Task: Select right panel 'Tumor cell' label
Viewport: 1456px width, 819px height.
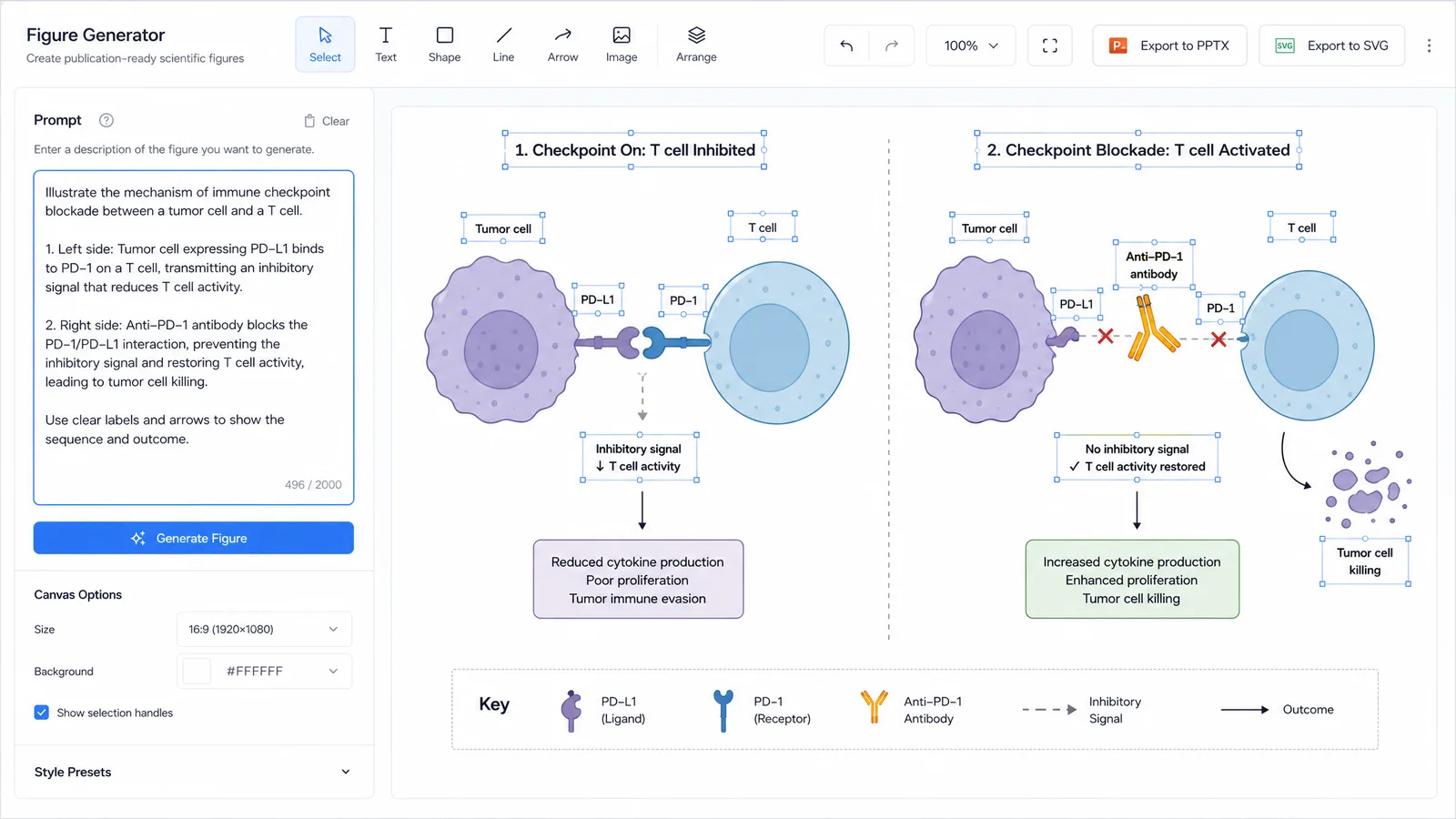Action: coord(989,228)
